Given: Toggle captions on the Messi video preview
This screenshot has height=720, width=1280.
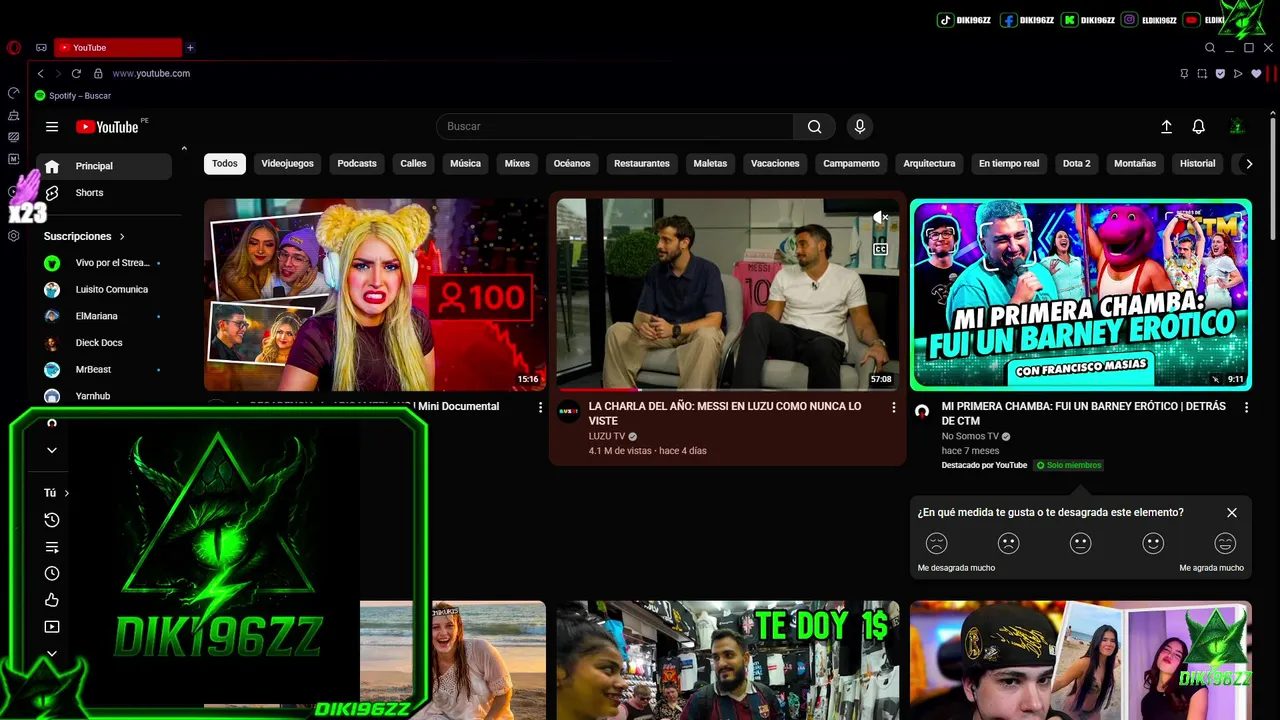Looking at the screenshot, I should pyautogui.click(x=880, y=250).
